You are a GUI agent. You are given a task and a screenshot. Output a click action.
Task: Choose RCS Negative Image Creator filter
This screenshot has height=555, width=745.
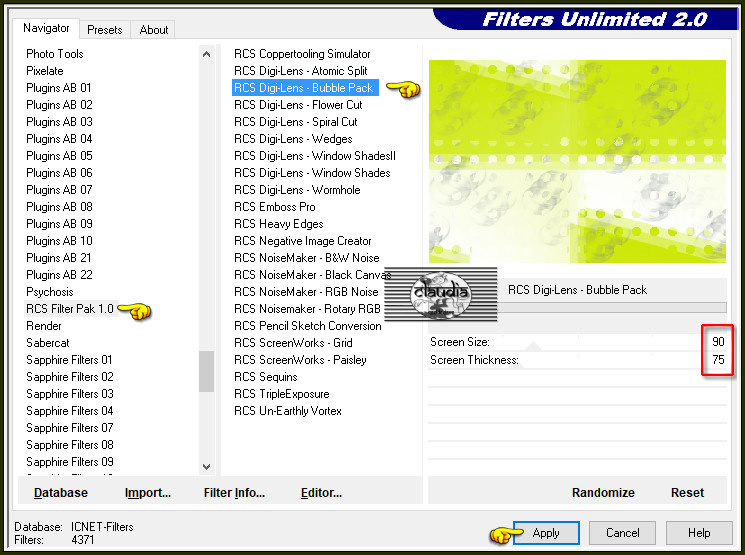tap(303, 241)
